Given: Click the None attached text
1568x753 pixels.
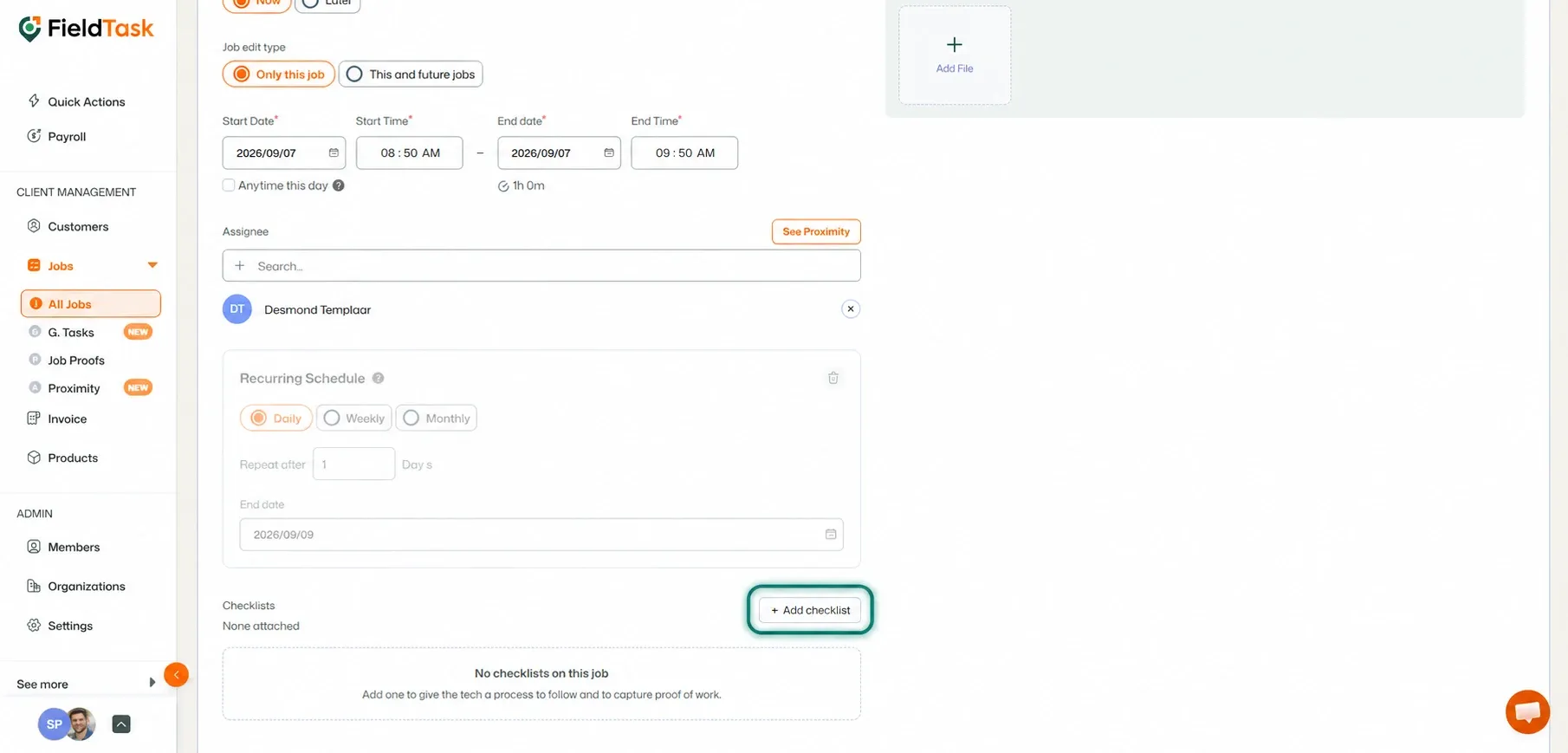Looking at the screenshot, I should [261, 626].
